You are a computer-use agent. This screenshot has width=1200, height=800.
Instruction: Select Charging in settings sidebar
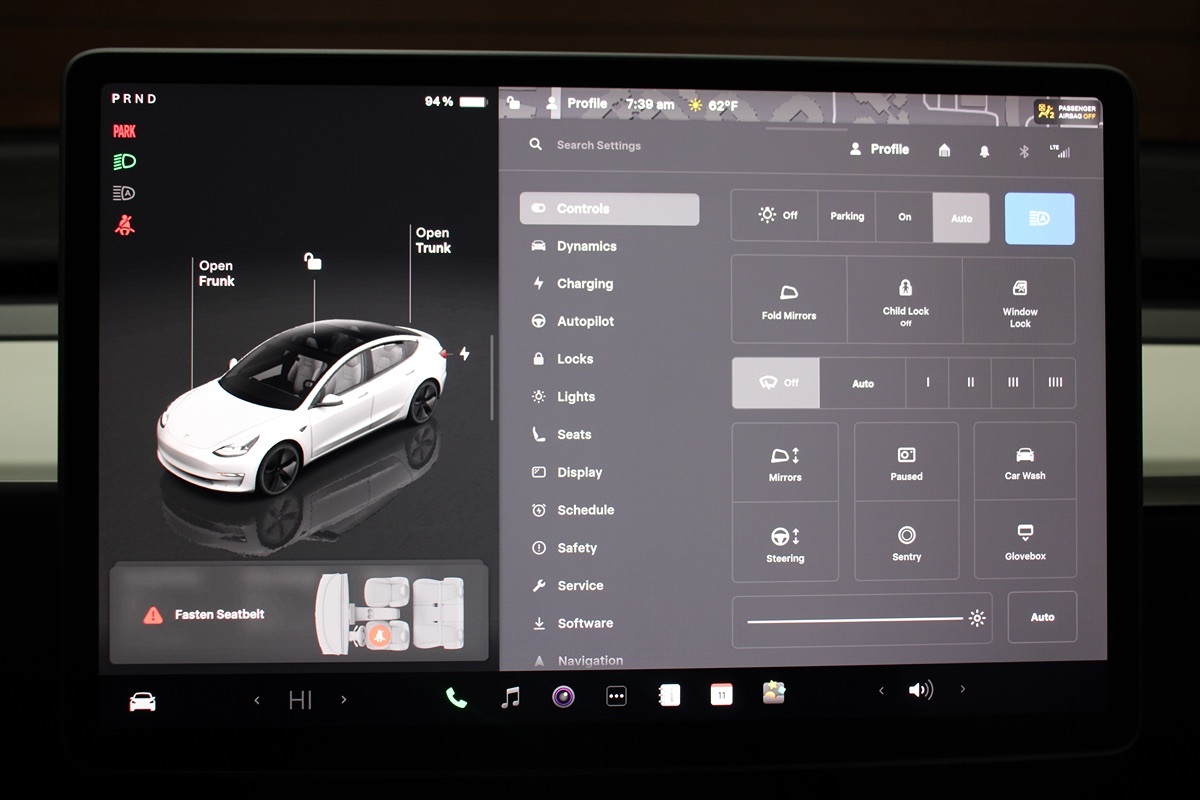584,284
